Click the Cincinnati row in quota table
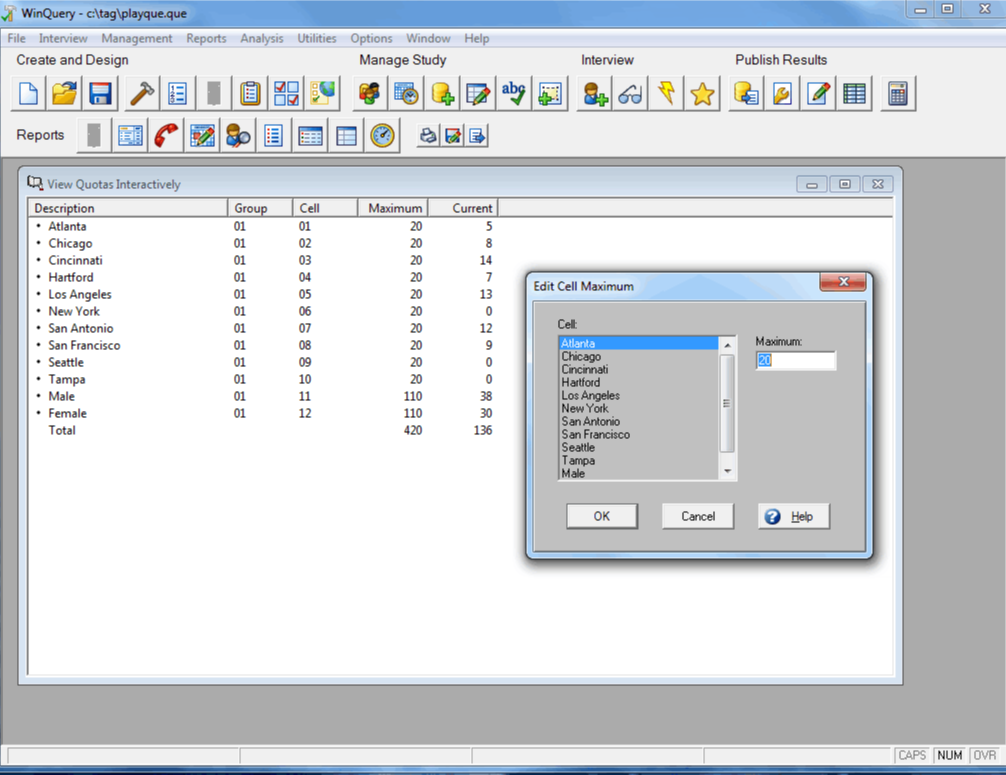The height and width of the screenshot is (775, 1006). click(263, 260)
